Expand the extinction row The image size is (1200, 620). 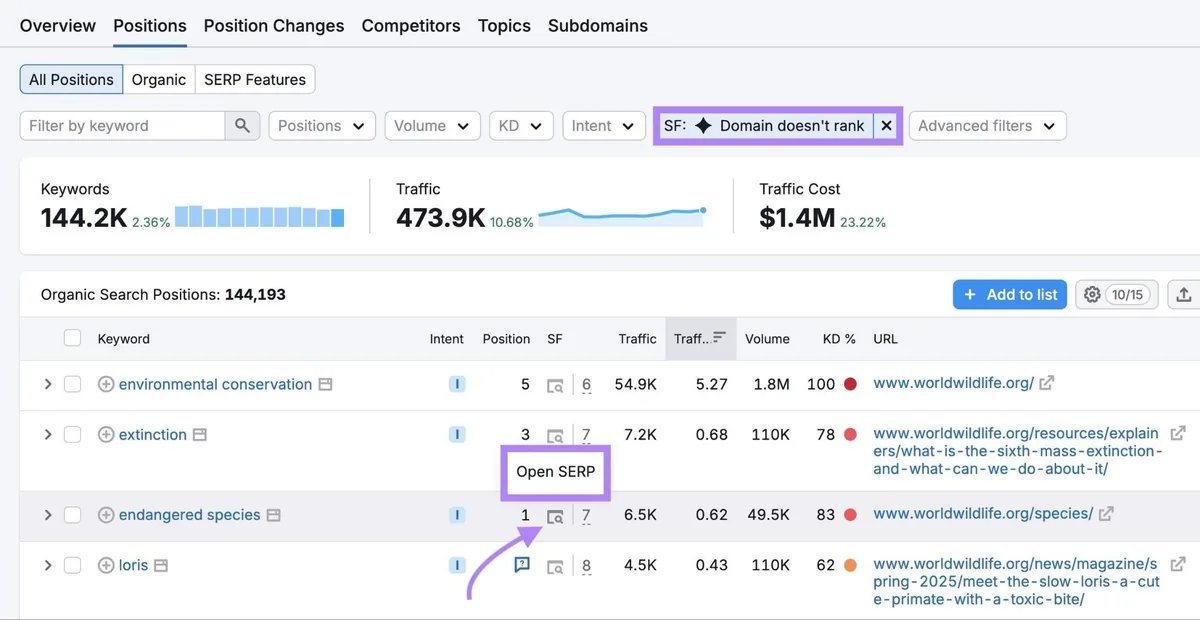pyautogui.click(x=47, y=434)
